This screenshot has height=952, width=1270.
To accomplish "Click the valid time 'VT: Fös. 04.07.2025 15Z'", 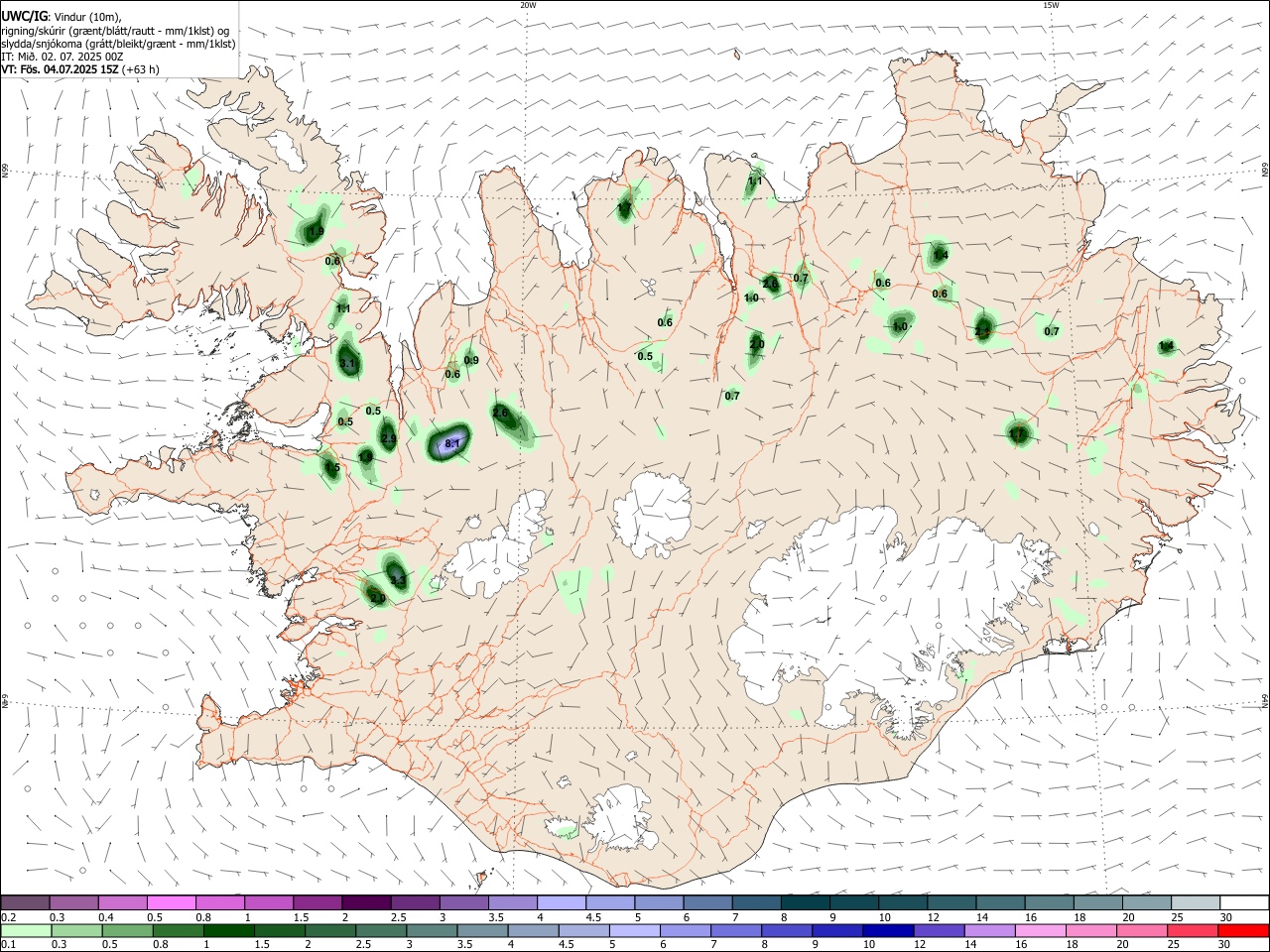I will click(62, 69).
